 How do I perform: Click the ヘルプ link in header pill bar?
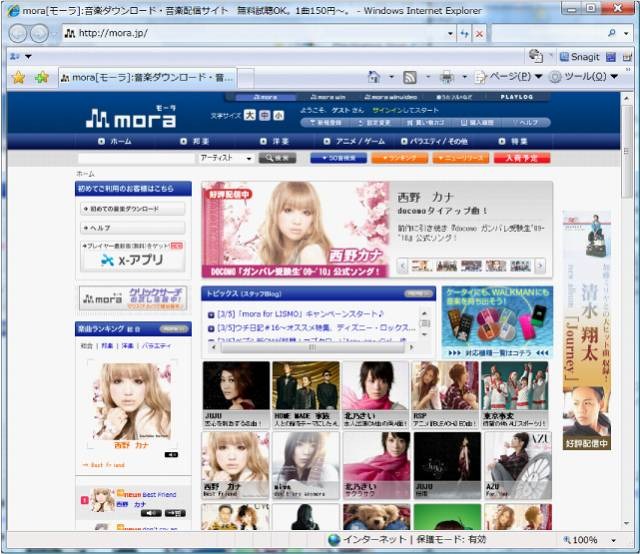[526, 122]
